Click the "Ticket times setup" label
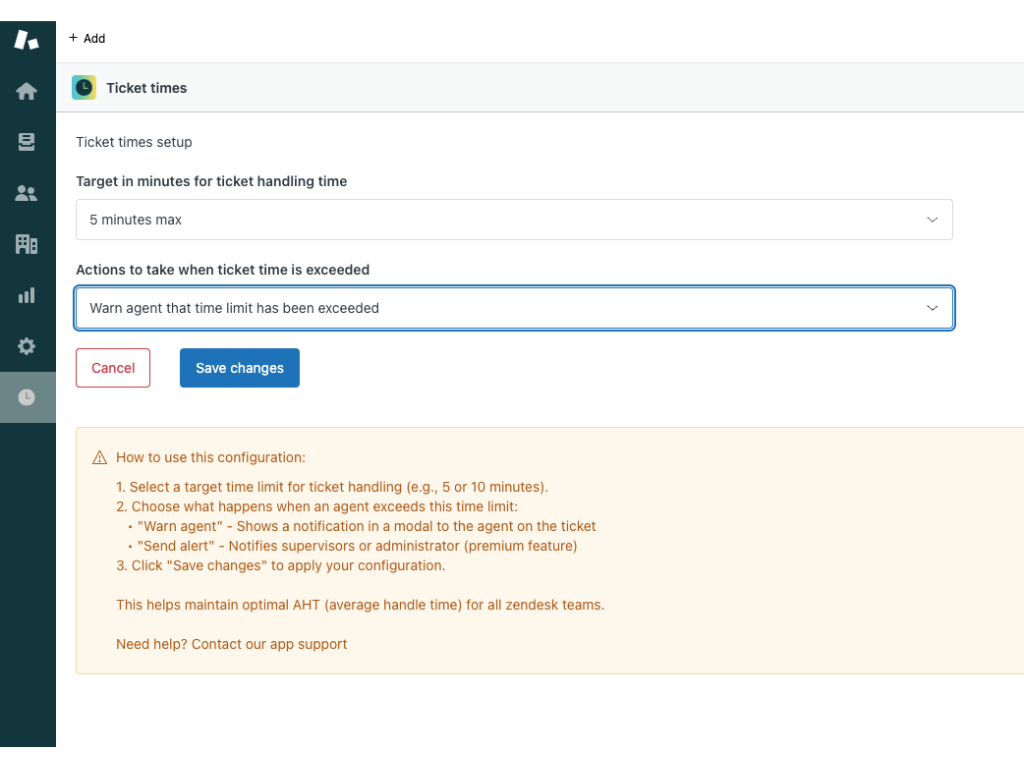The height and width of the screenshot is (768, 1024). point(134,142)
